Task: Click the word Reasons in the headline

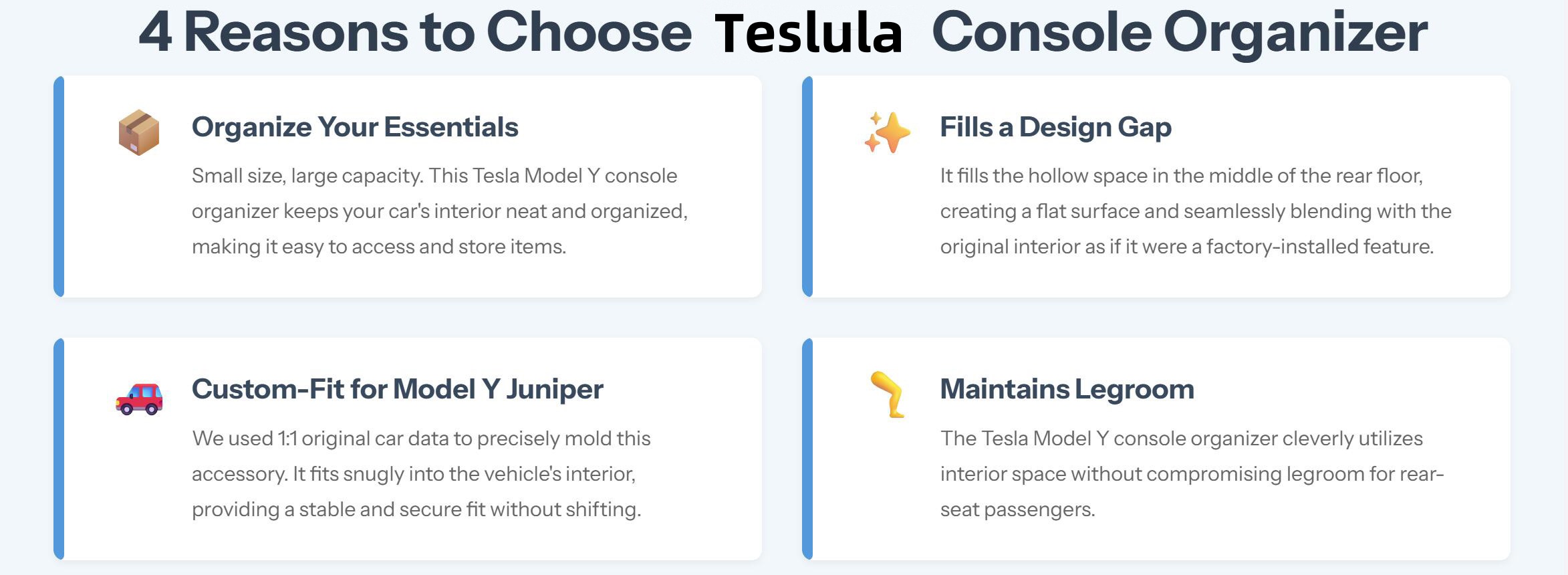Action: [295, 32]
